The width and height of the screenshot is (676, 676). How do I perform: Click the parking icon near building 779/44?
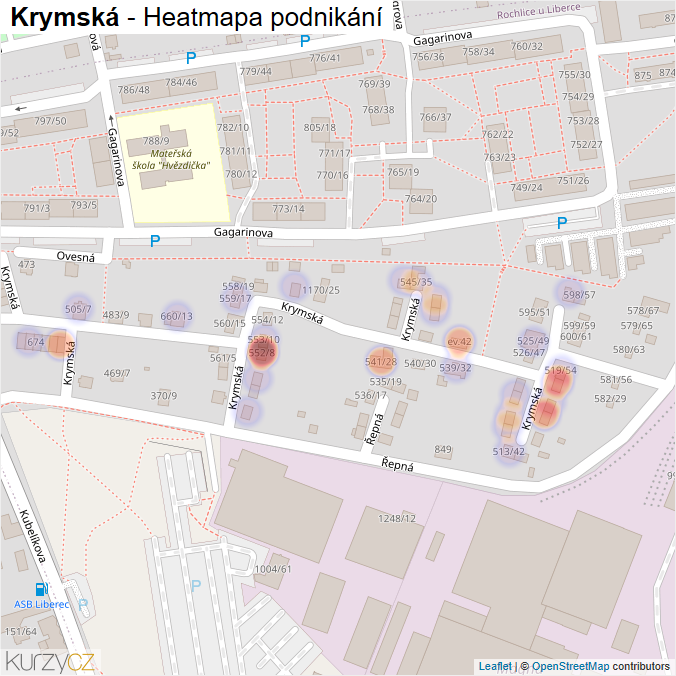coord(191,57)
